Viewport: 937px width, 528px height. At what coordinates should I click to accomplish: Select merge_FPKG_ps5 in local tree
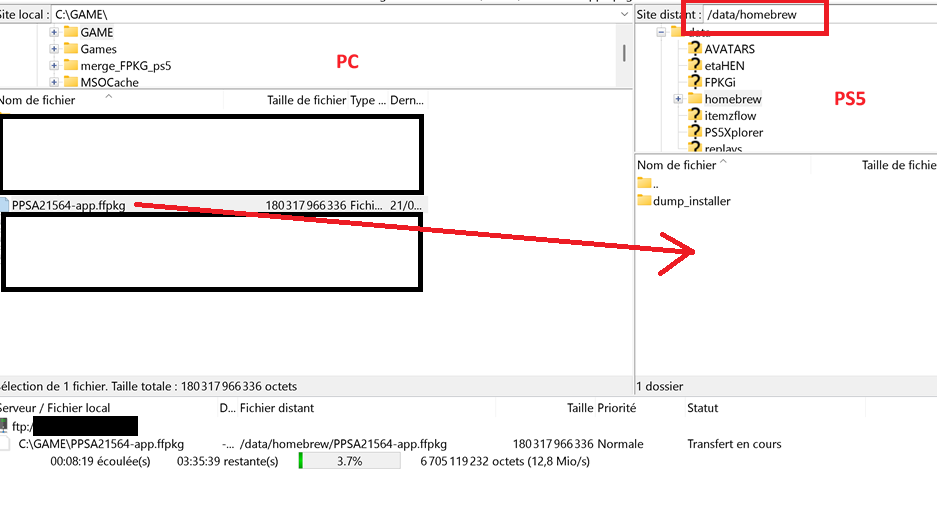(125, 66)
